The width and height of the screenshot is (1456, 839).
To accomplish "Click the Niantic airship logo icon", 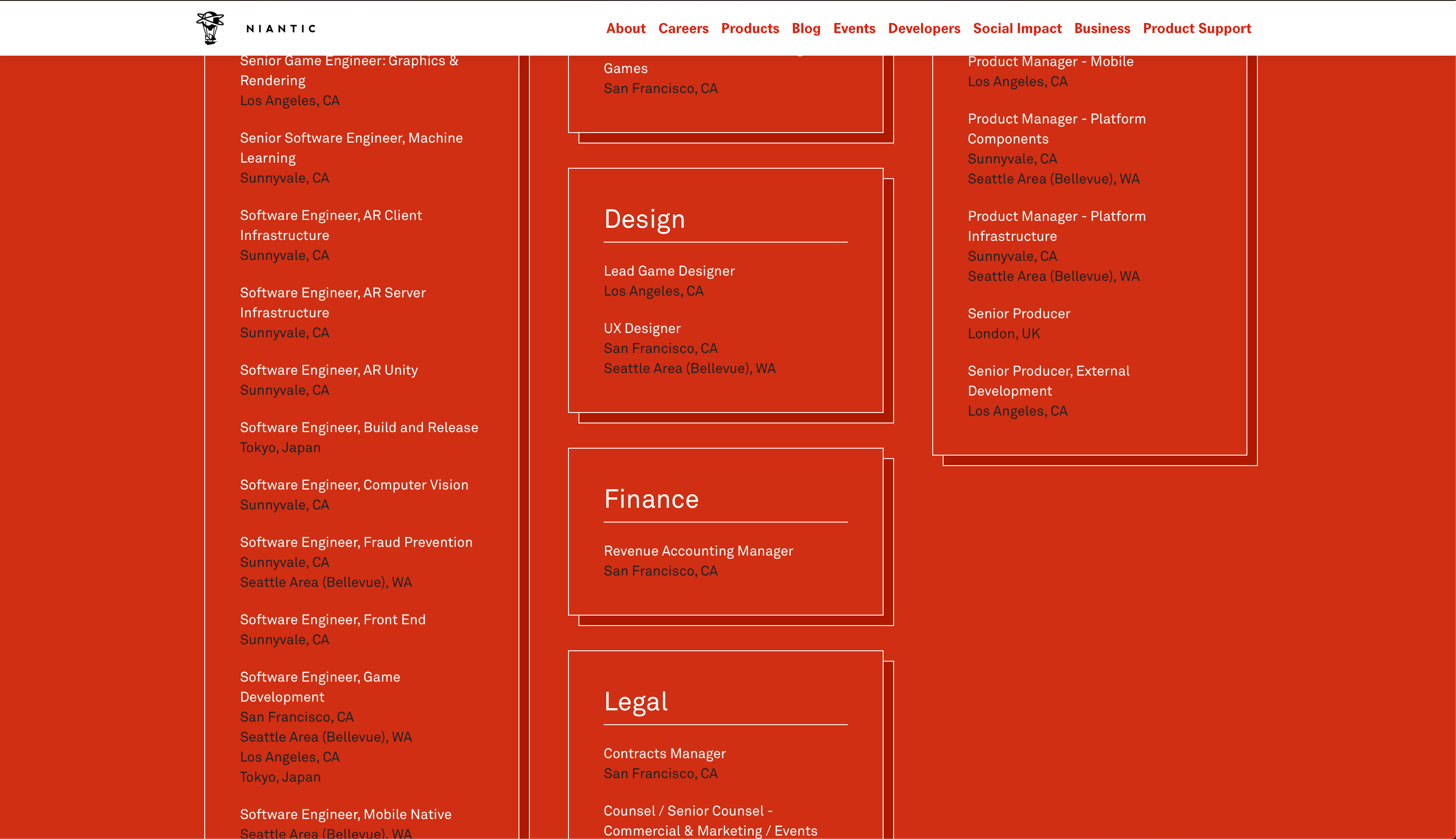I will coord(210,28).
